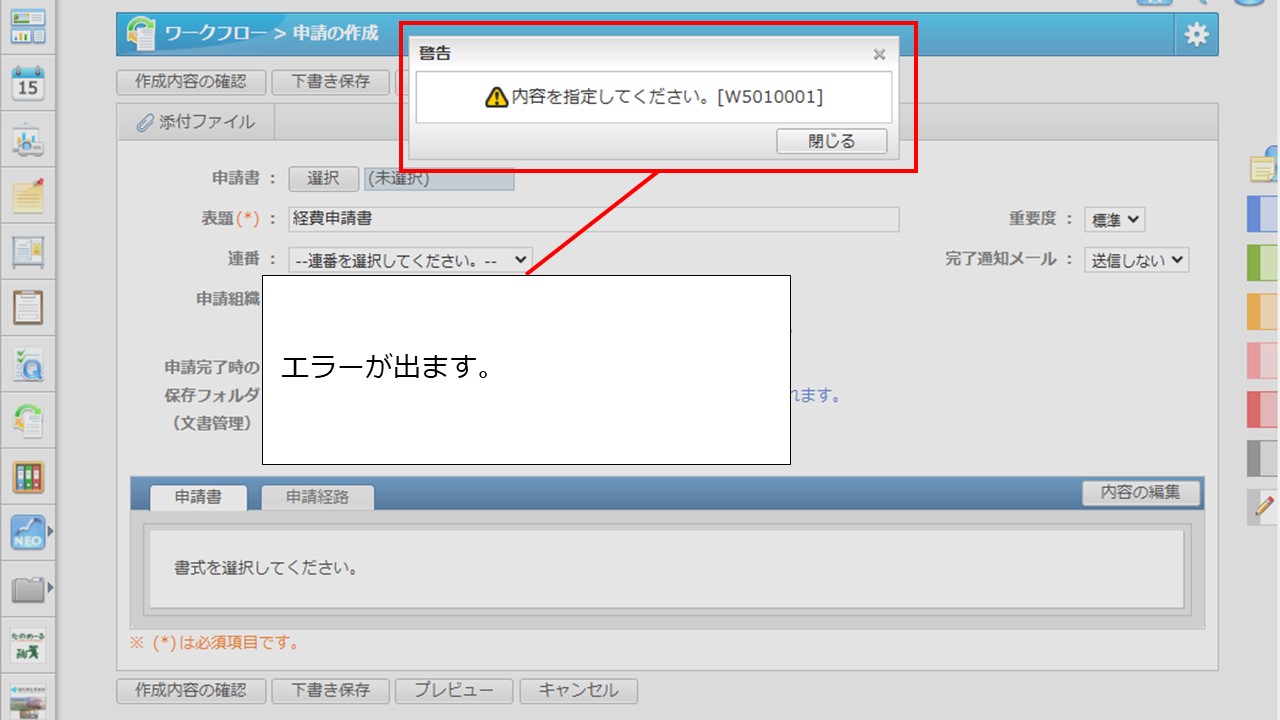Viewport: 1280px width, 720px height.
Task: Click the warning message 内容を指定してください。[W5010001]
Action: pyautogui.click(x=667, y=97)
